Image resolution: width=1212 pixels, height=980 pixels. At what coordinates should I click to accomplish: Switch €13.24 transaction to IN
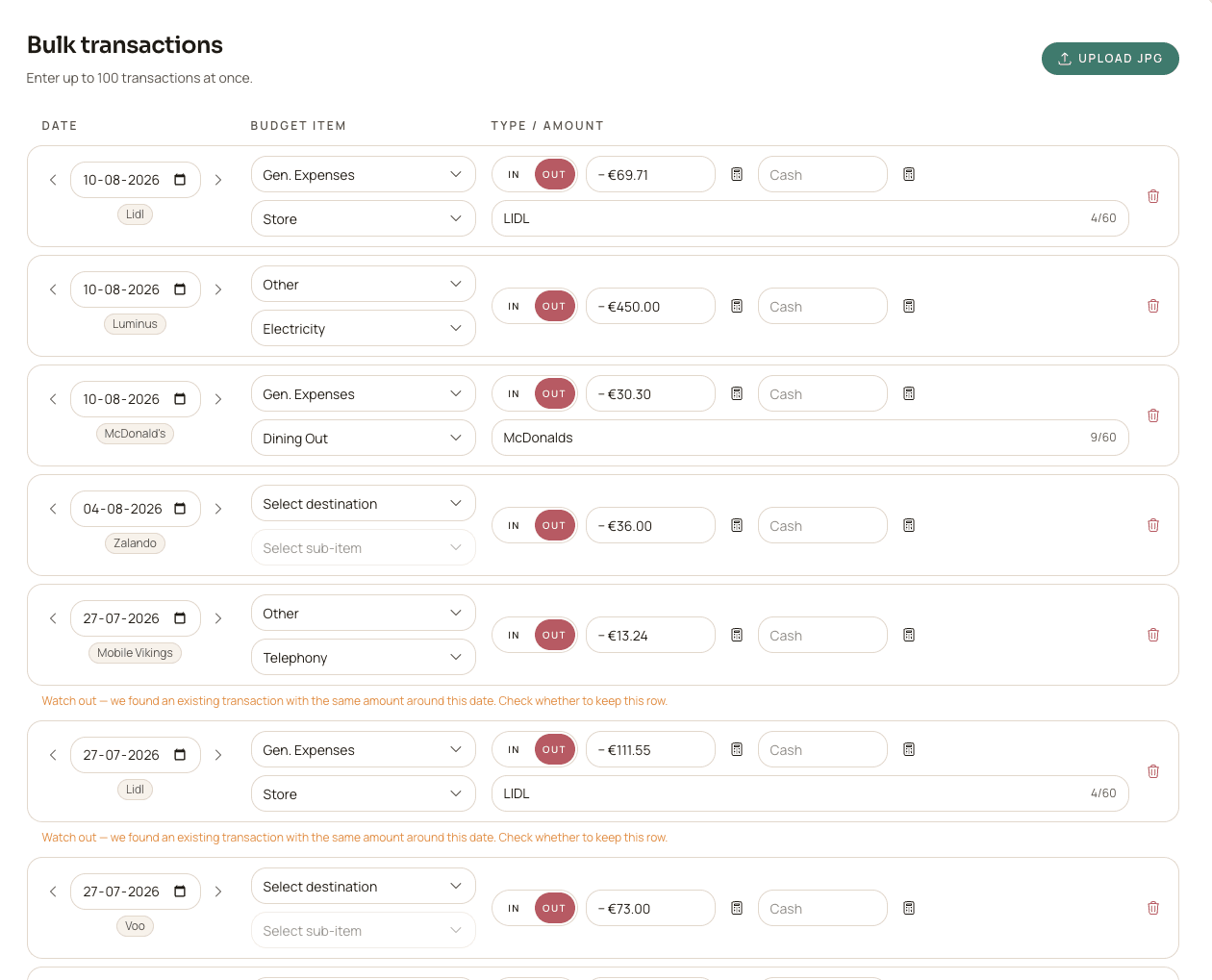[x=514, y=635]
